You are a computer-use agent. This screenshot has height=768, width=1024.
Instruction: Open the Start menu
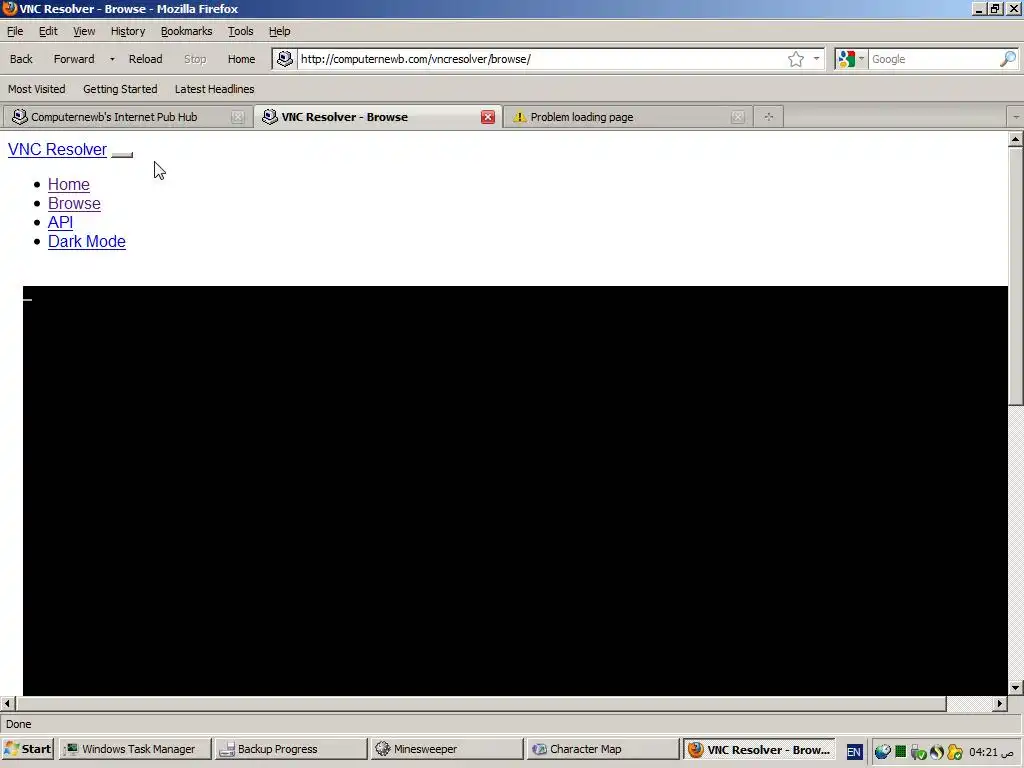(x=28, y=749)
